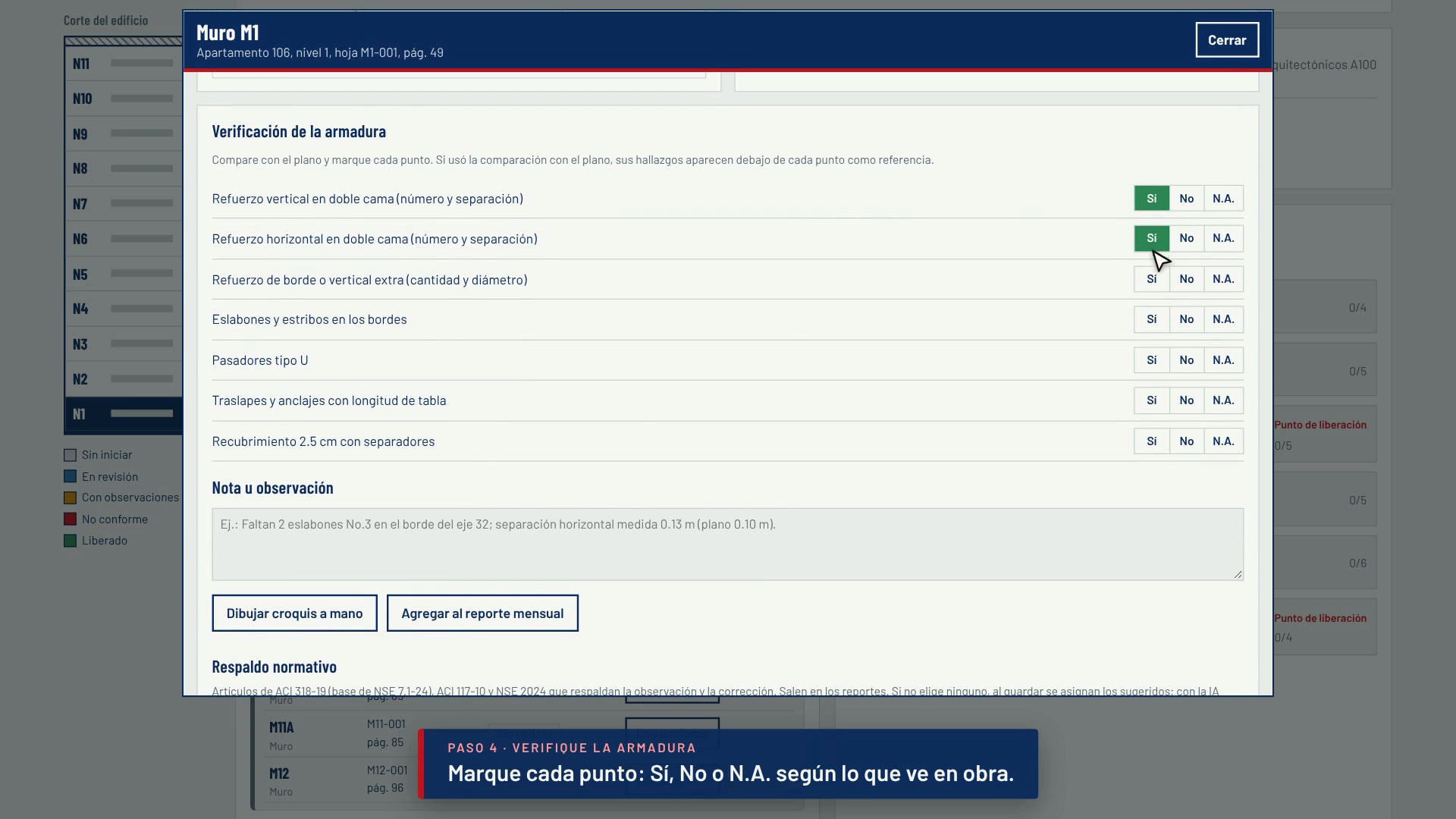Select level N8 in building section
This screenshot has height=819, width=1456.
(x=124, y=168)
